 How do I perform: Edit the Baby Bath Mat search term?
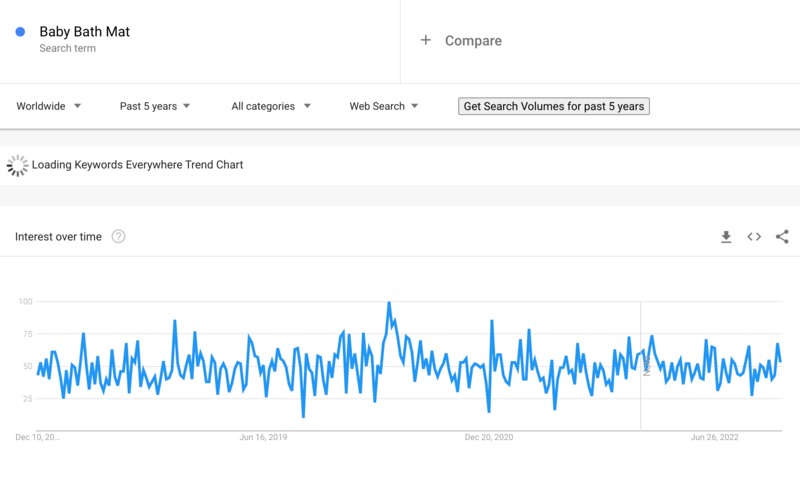pos(85,32)
